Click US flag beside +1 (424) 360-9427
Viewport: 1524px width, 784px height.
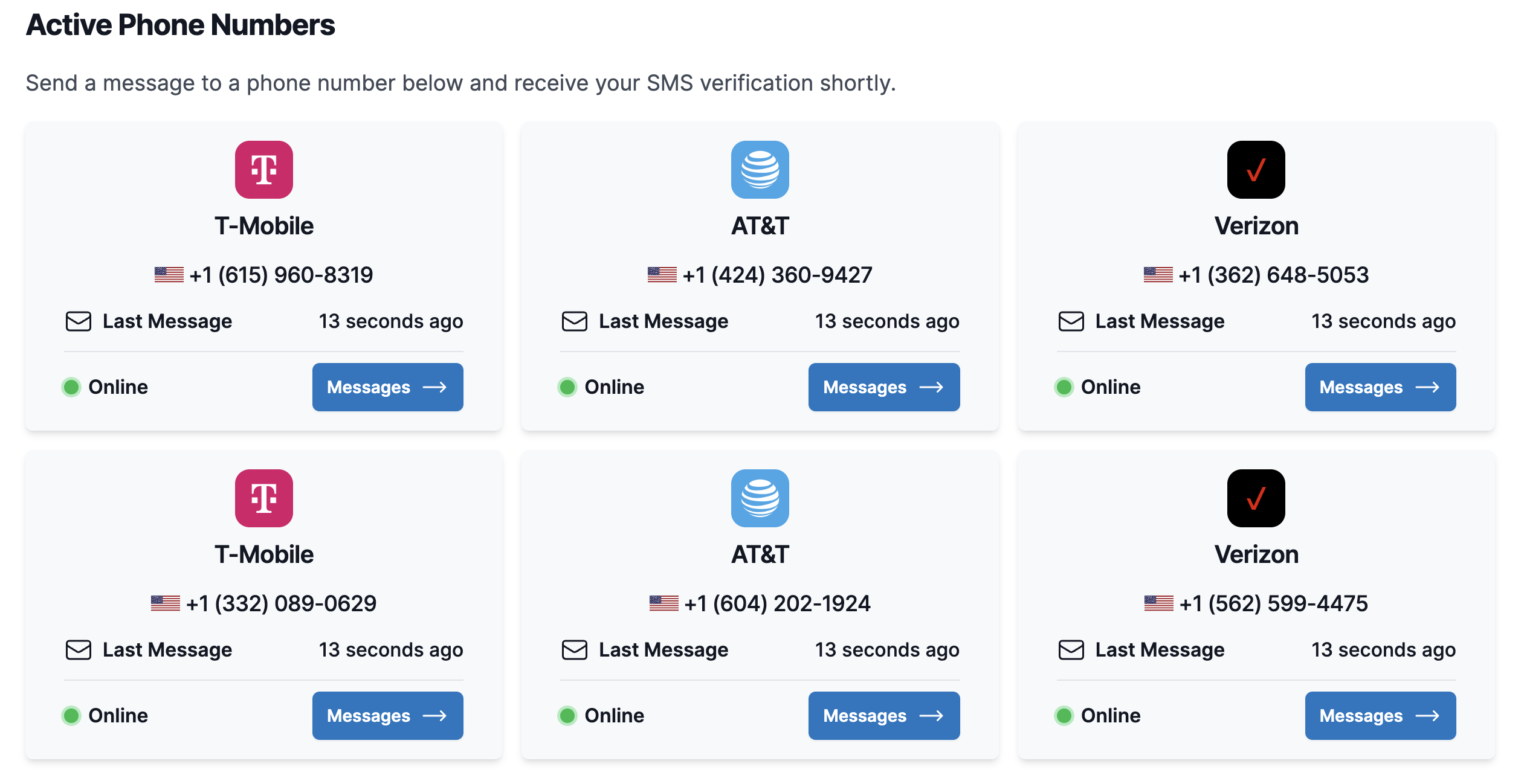[662, 275]
